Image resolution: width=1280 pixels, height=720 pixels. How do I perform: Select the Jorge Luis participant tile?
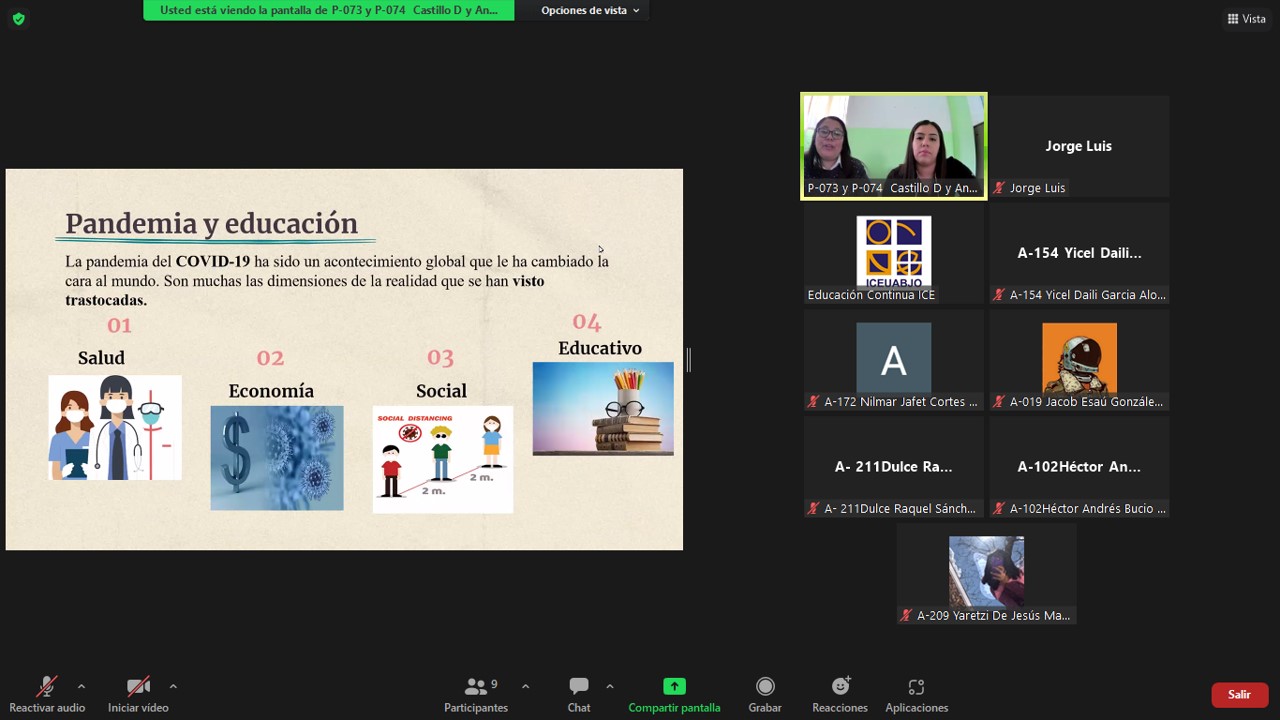coord(1079,146)
